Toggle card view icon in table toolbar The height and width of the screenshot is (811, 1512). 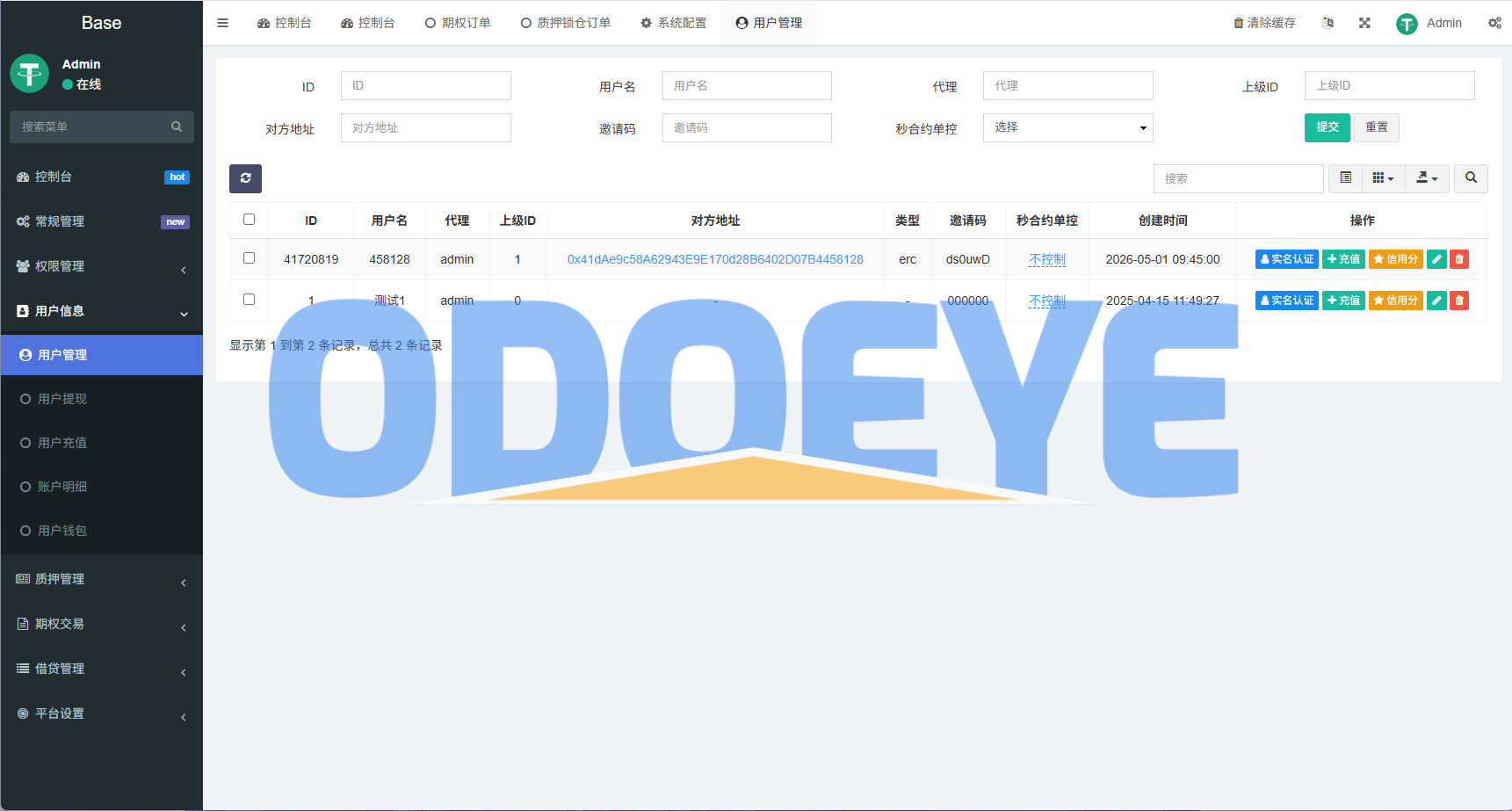(x=1345, y=178)
